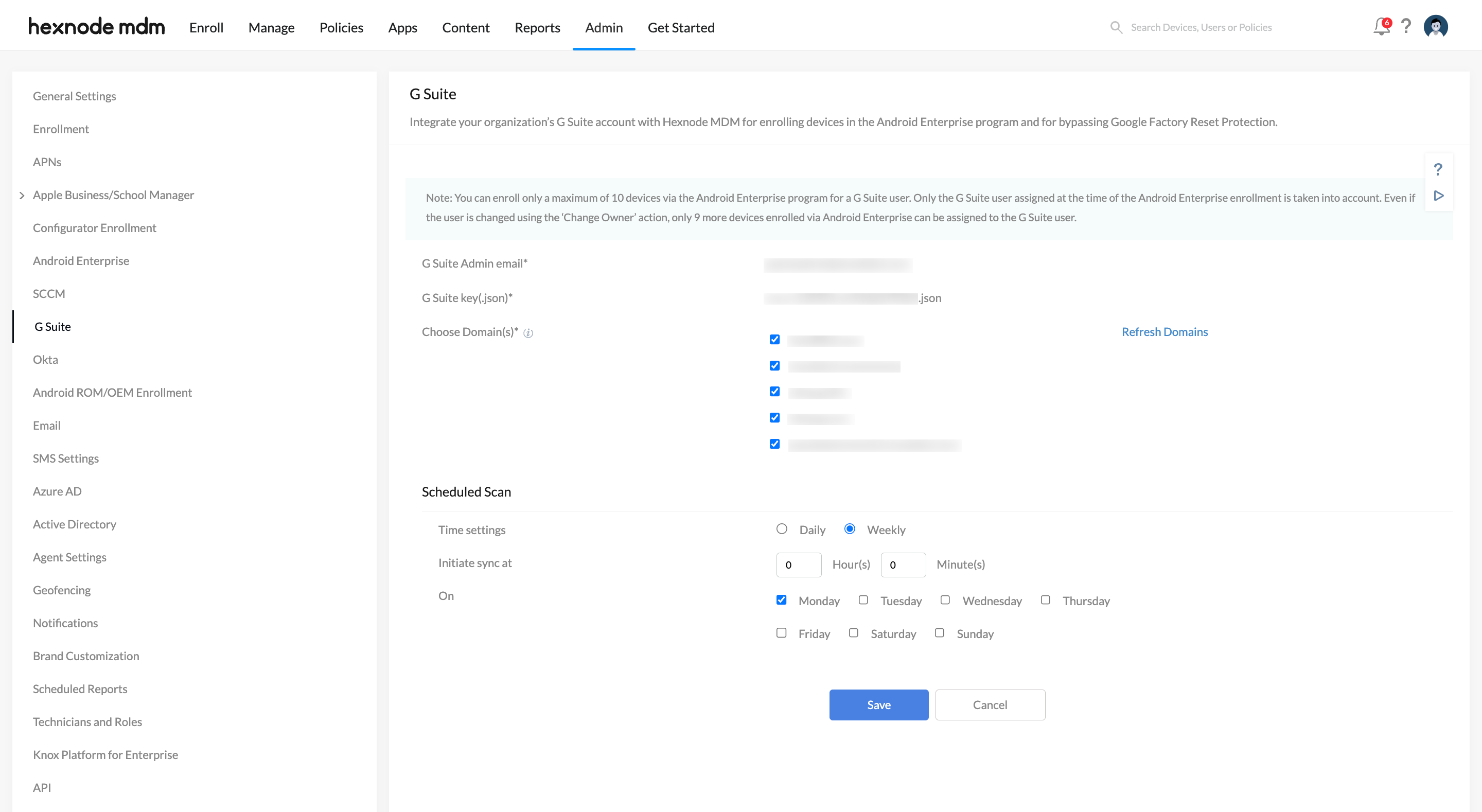Screen dimensions: 1482x812
Task: Open Scheduled Reports in sidebar
Action: tap(80, 689)
